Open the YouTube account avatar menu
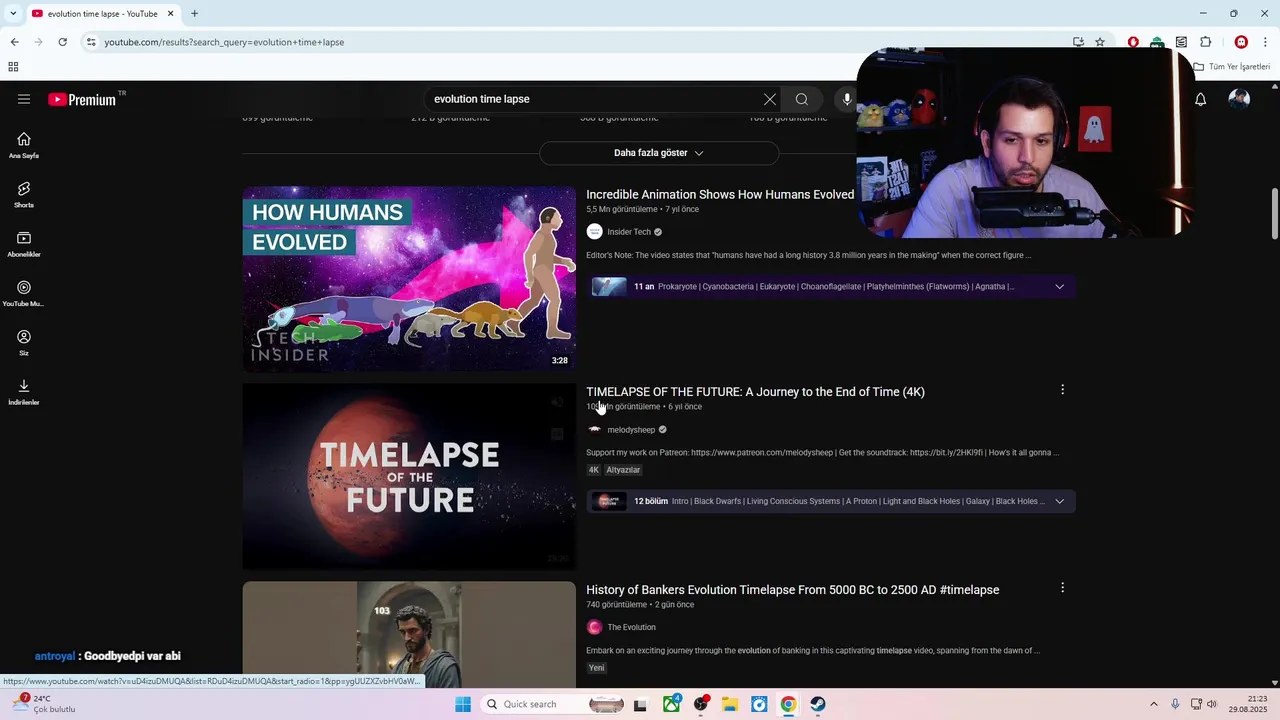The image size is (1280, 720). point(1239,99)
